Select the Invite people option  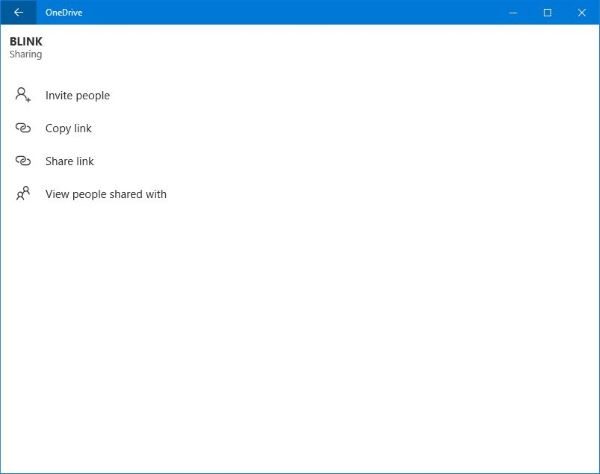(78, 95)
